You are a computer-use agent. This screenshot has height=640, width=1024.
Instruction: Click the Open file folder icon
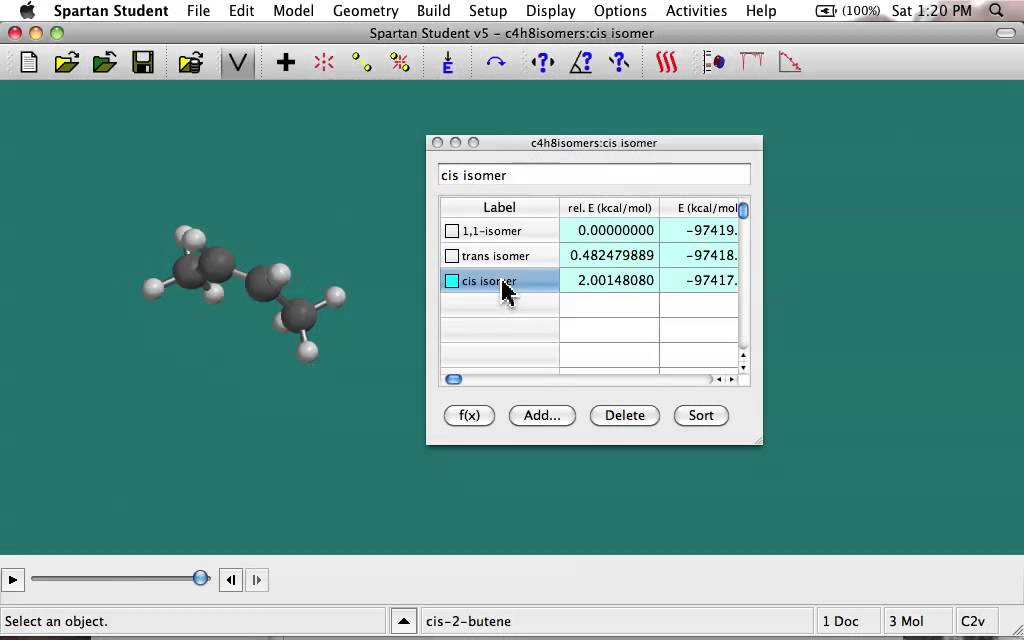coord(67,63)
